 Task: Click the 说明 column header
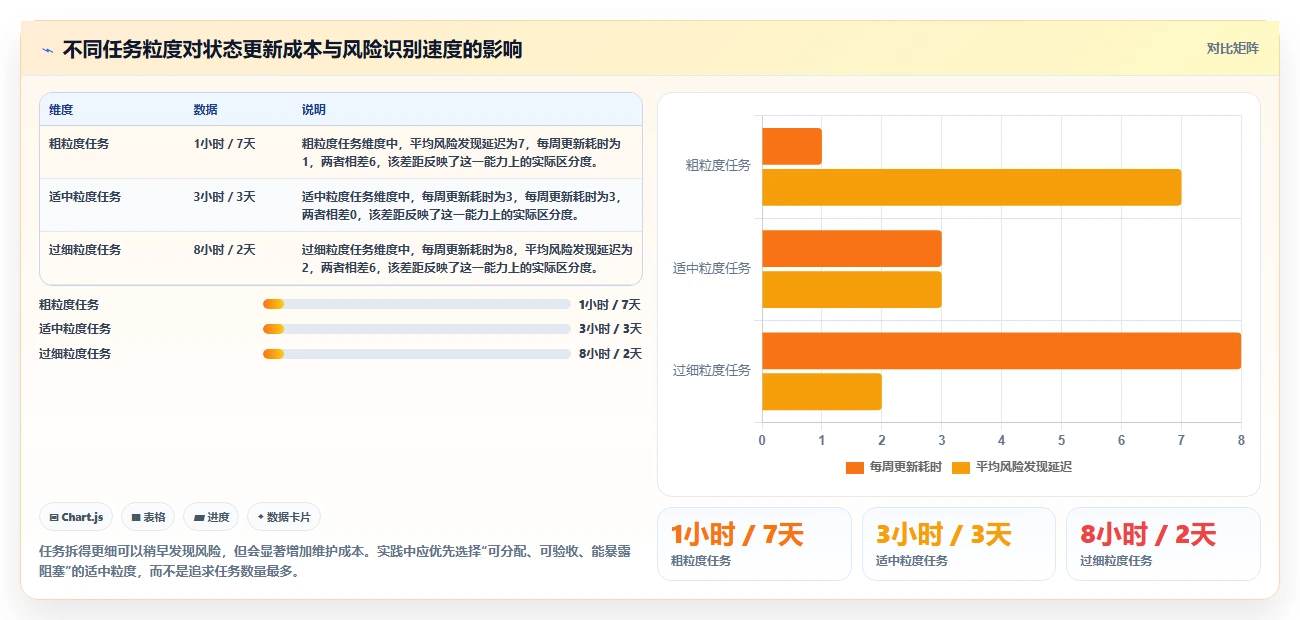pos(314,110)
